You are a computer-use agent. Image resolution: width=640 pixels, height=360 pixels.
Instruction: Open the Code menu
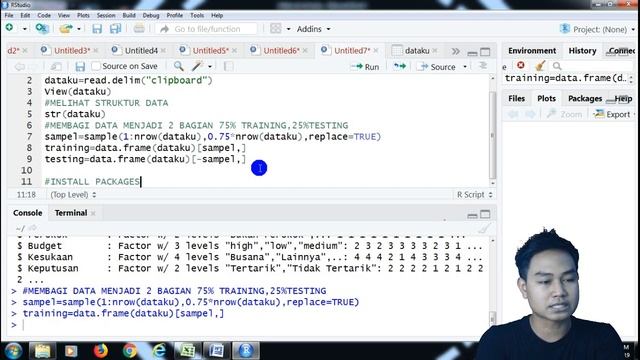(x=44, y=16)
